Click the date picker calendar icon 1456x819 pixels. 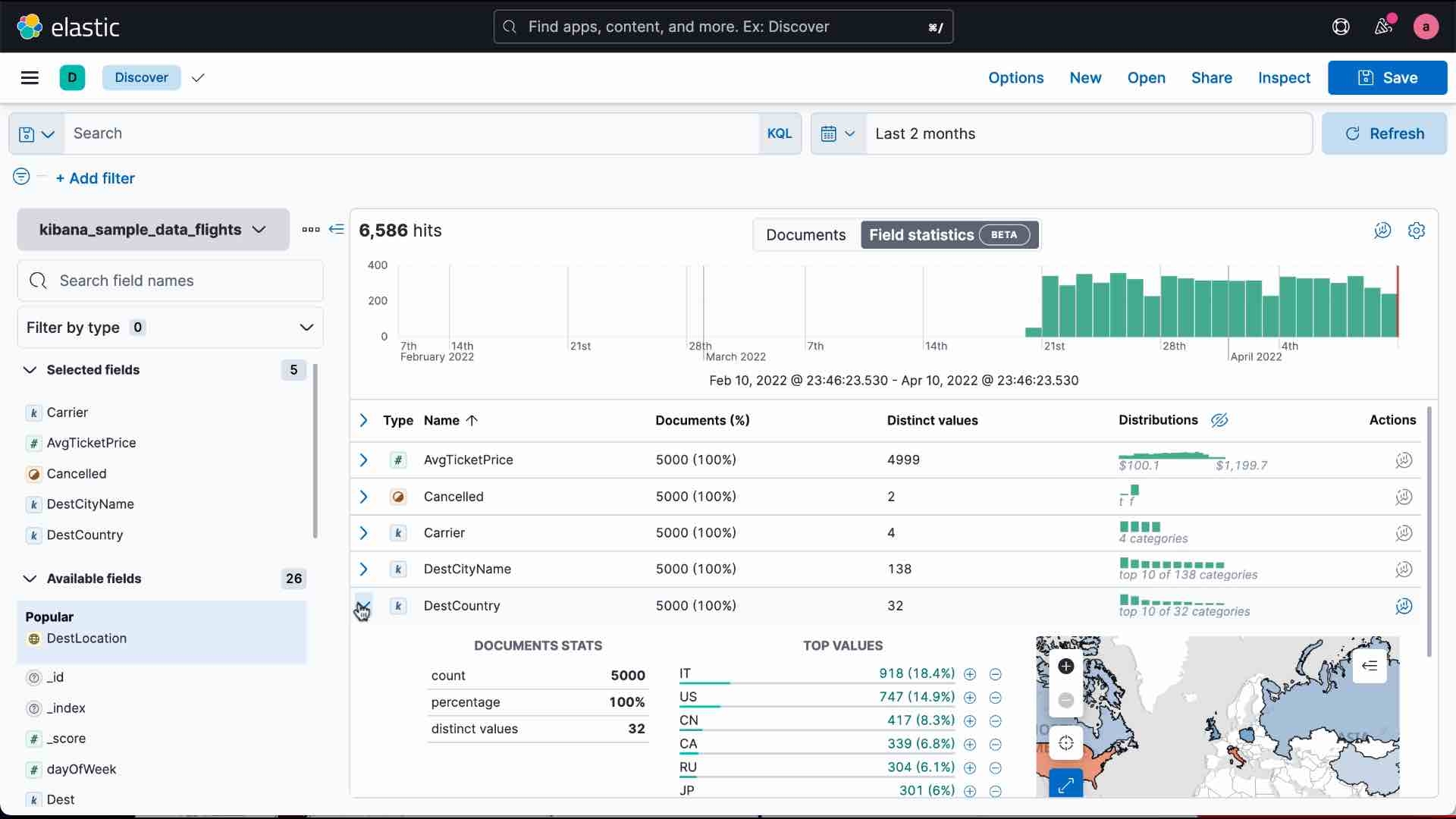(829, 133)
